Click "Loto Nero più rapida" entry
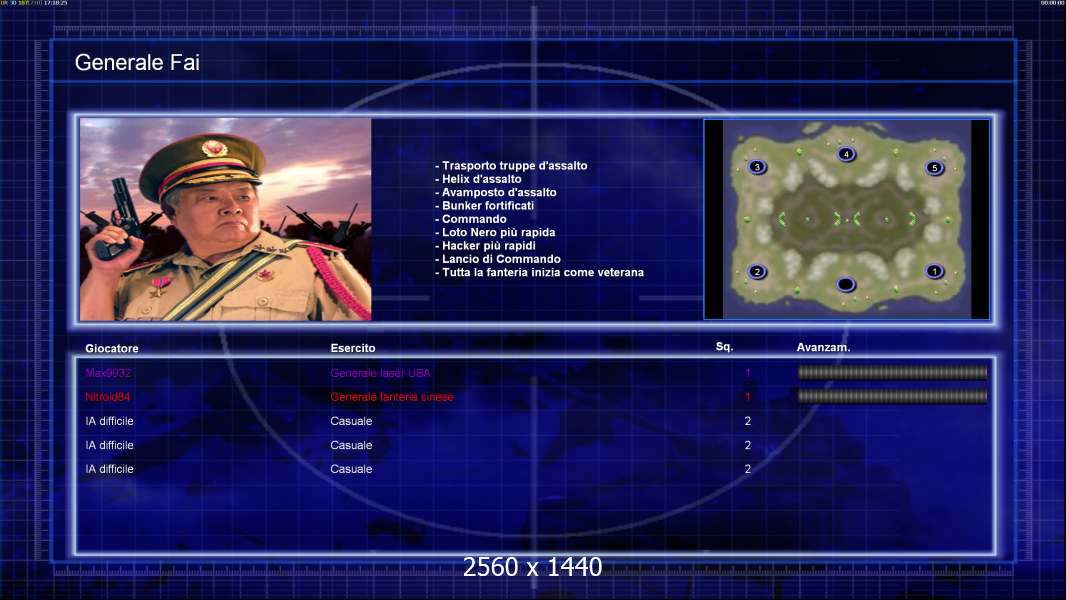The height and width of the screenshot is (600, 1066). point(498,232)
